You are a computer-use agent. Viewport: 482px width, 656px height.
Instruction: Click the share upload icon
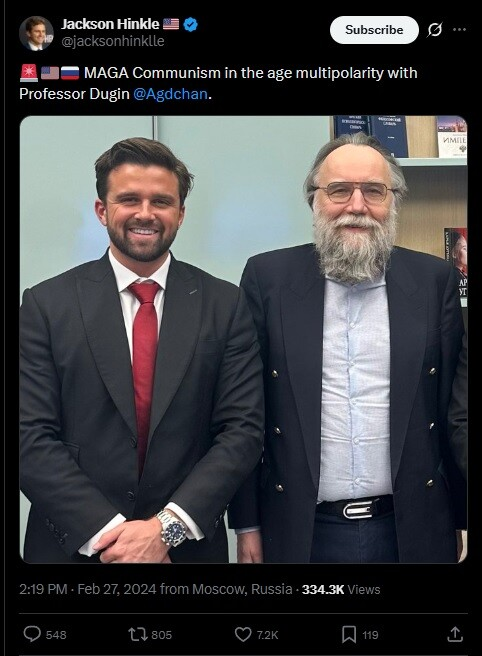click(x=455, y=634)
